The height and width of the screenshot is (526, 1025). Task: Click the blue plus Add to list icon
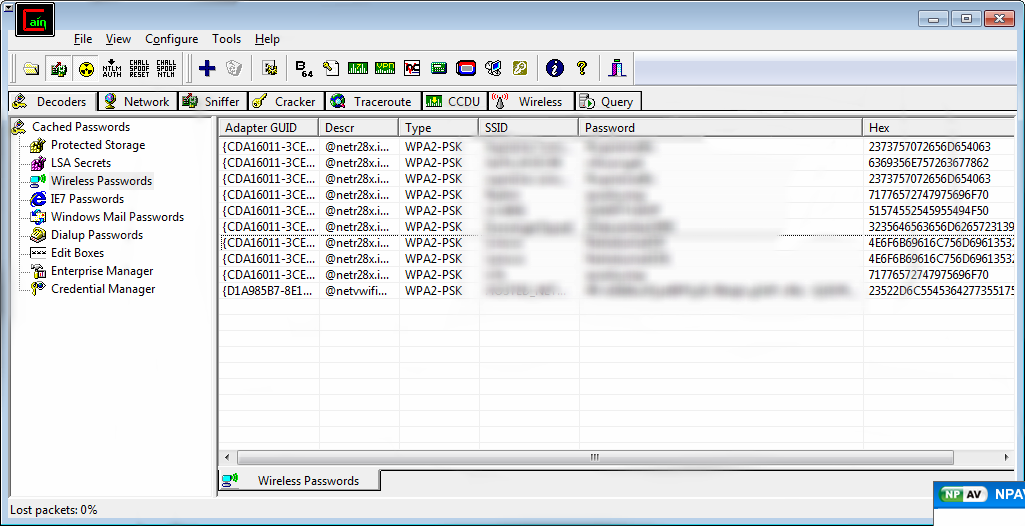(x=207, y=69)
